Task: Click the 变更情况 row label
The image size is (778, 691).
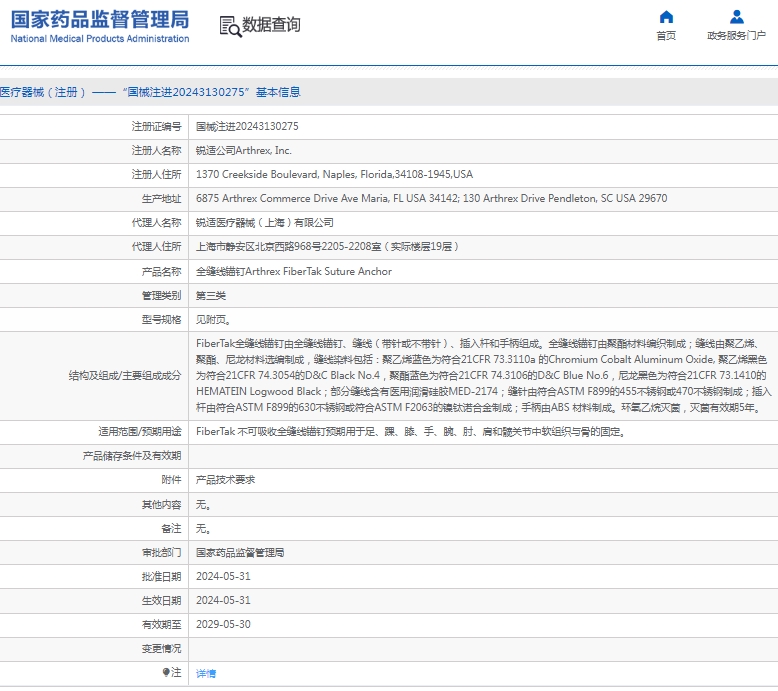Action: tap(161, 648)
